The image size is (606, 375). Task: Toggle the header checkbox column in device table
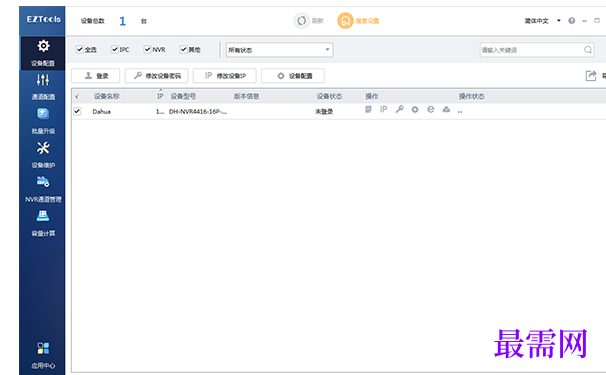[77, 96]
